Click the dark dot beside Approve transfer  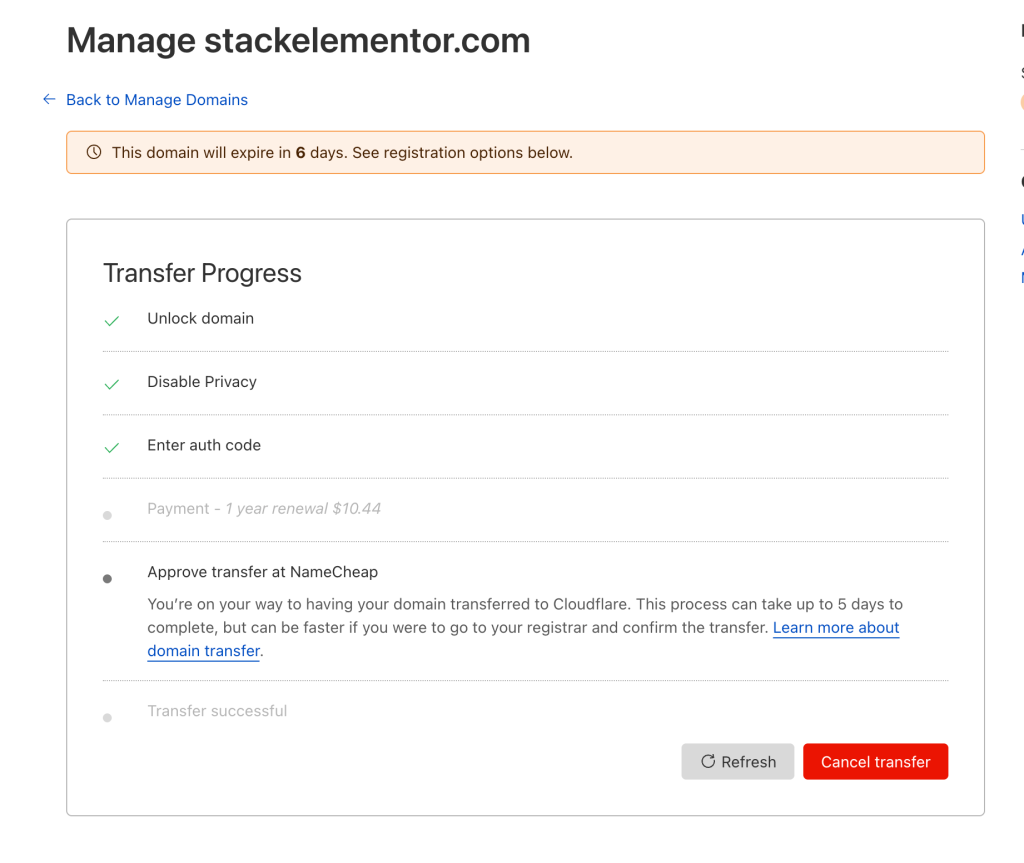(108, 579)
